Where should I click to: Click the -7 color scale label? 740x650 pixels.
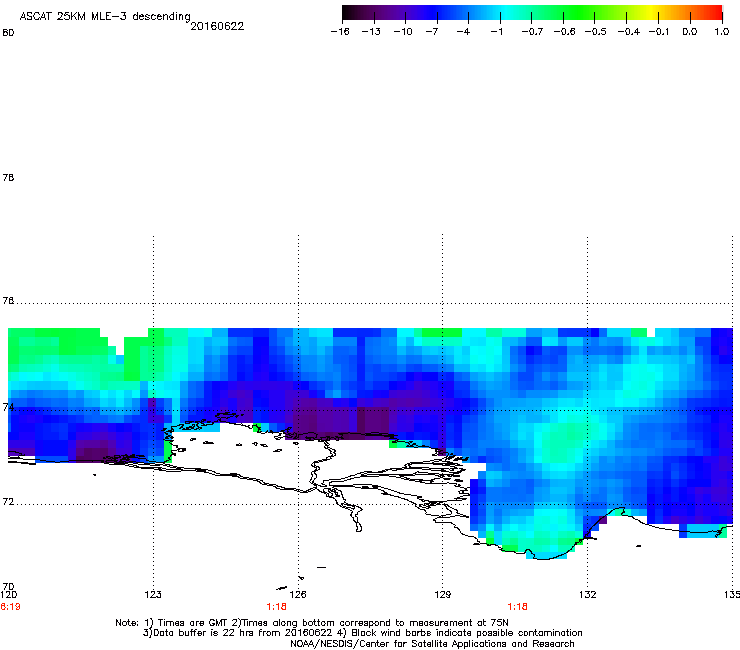[x=431, y=32]
